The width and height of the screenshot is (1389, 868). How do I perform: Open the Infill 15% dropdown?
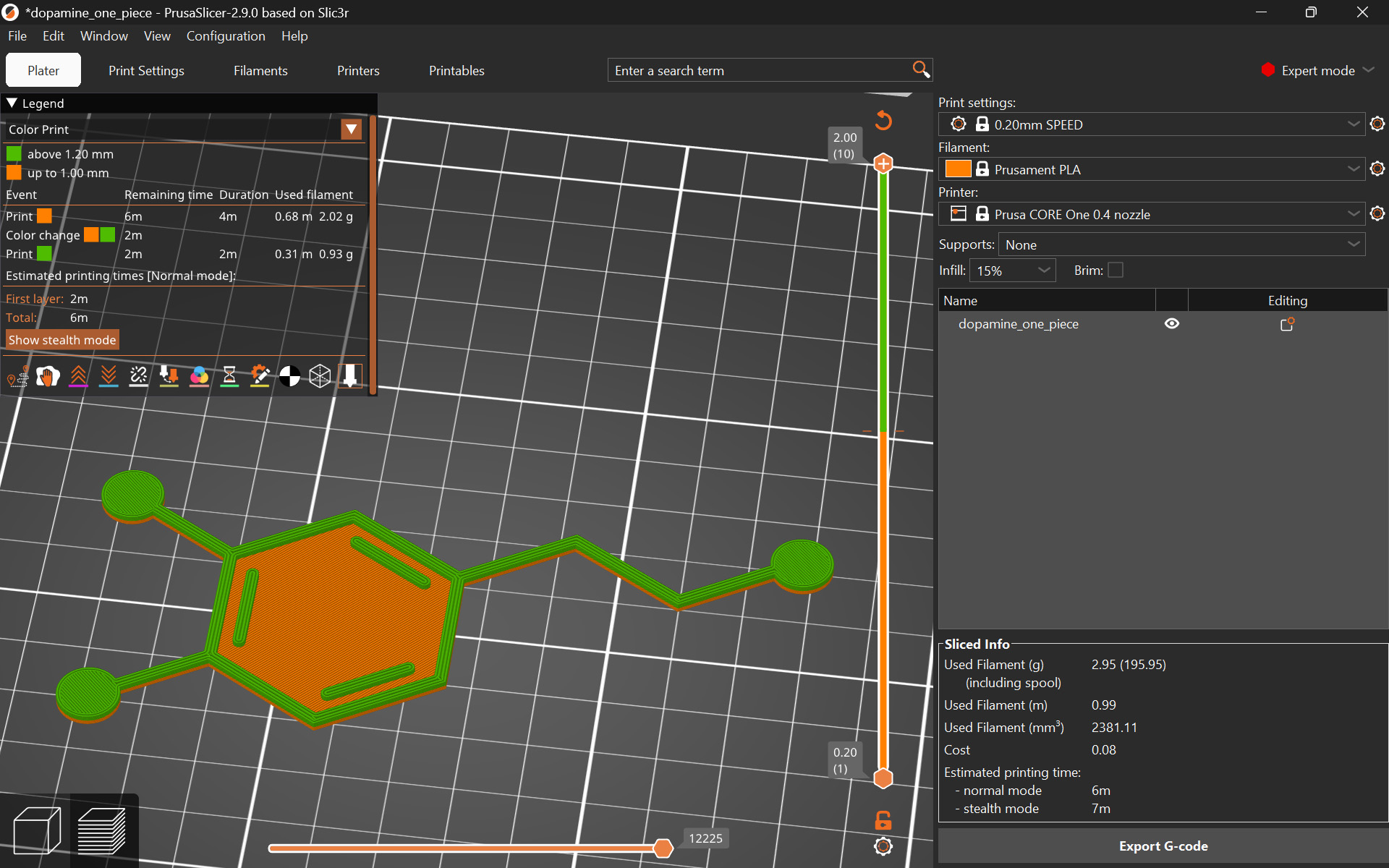(1013, 271)
